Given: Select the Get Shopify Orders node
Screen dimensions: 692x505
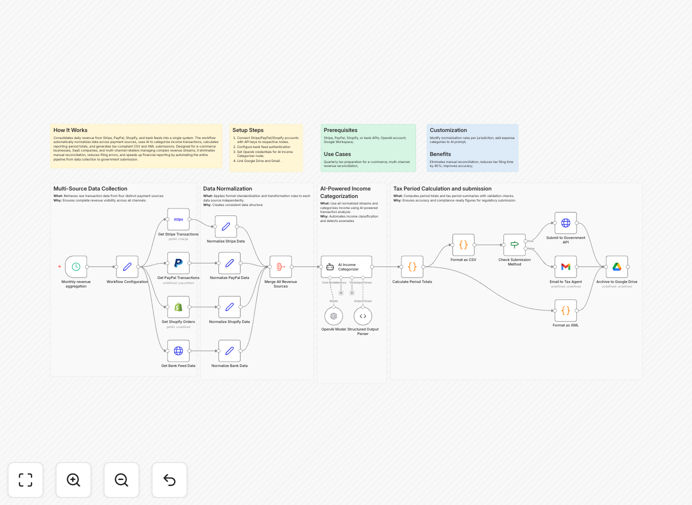Looking at the screenshot, I should 178,307.
